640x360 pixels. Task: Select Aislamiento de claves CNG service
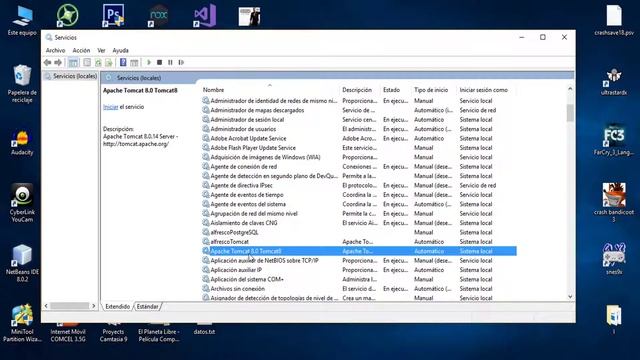pos(359,223)
